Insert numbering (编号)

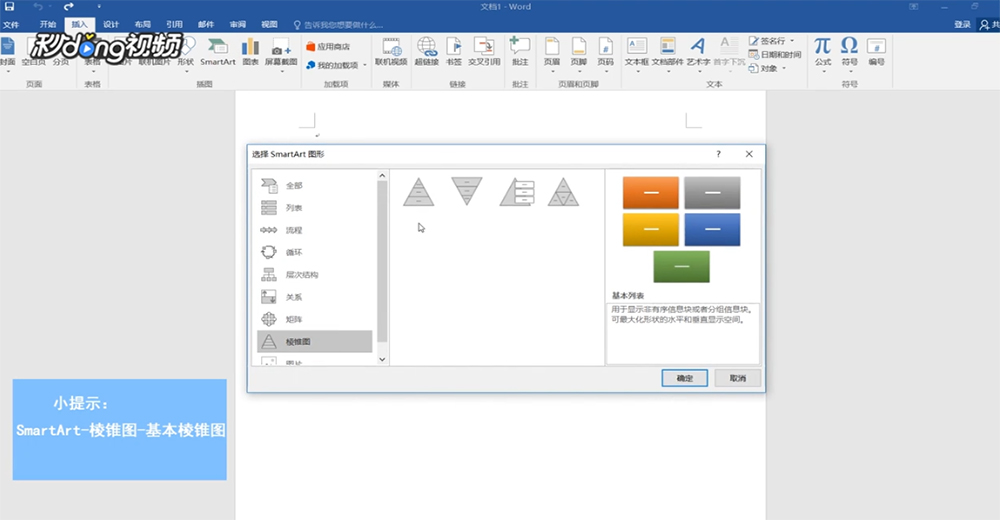(876, 52)
